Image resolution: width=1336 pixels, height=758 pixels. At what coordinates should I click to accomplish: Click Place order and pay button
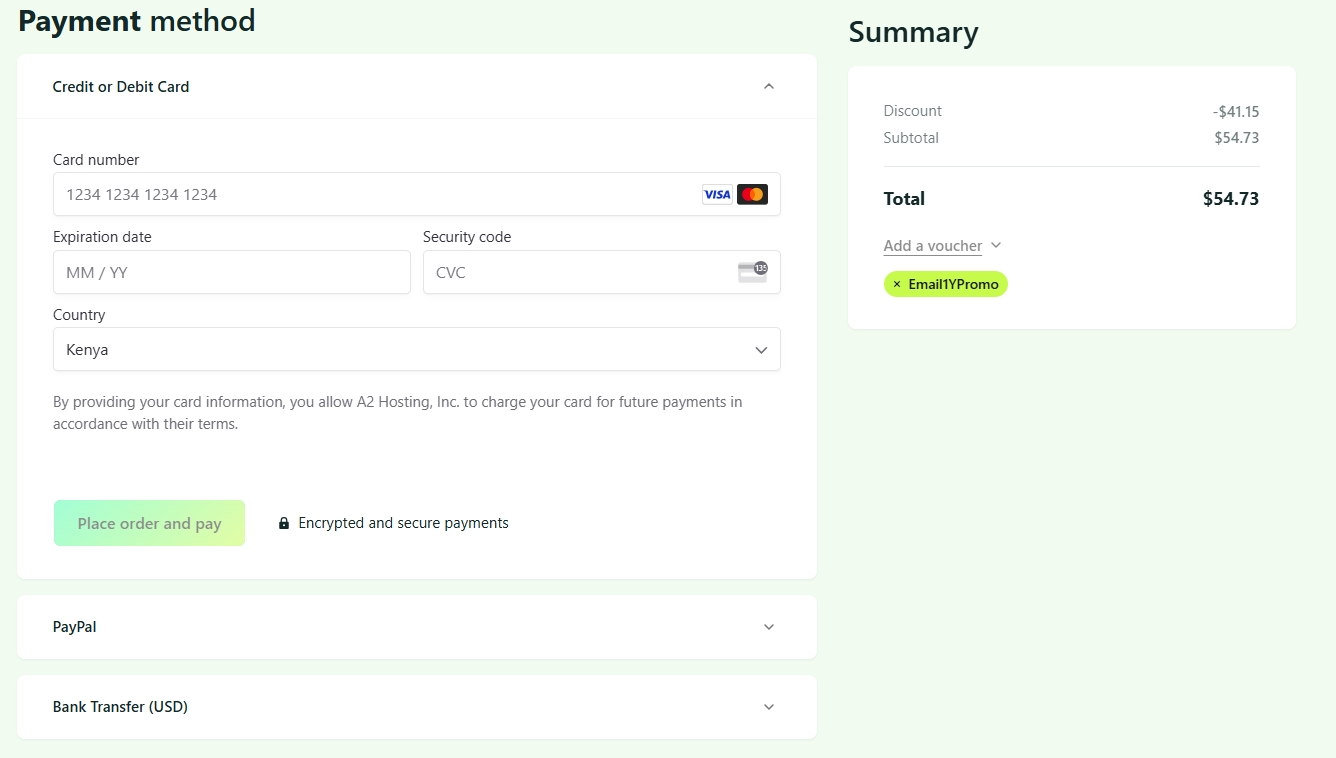(x=149, y=523)
